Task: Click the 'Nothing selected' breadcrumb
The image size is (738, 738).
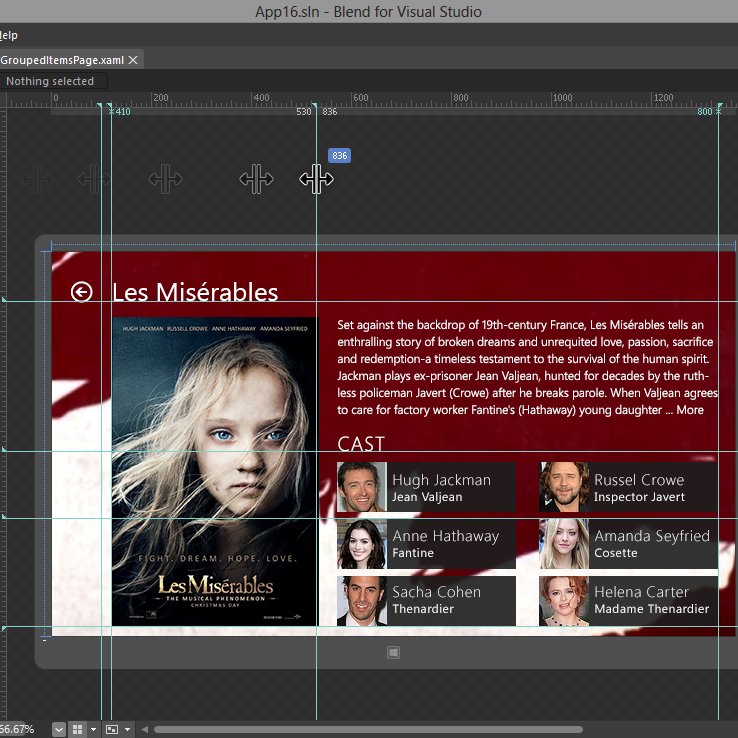Action: (50, 81)
